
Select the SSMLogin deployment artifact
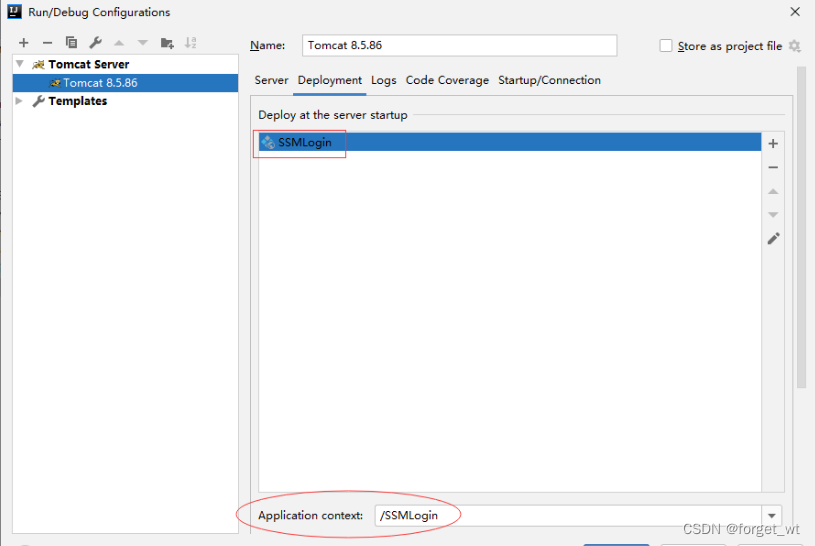[x=510, y=142]
